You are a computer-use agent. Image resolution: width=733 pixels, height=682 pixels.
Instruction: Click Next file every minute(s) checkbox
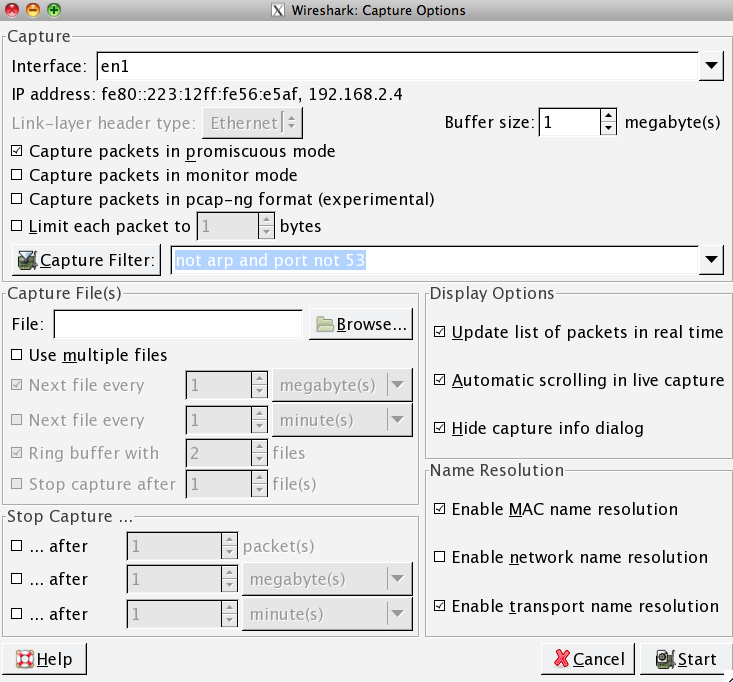tap(17, 420)
